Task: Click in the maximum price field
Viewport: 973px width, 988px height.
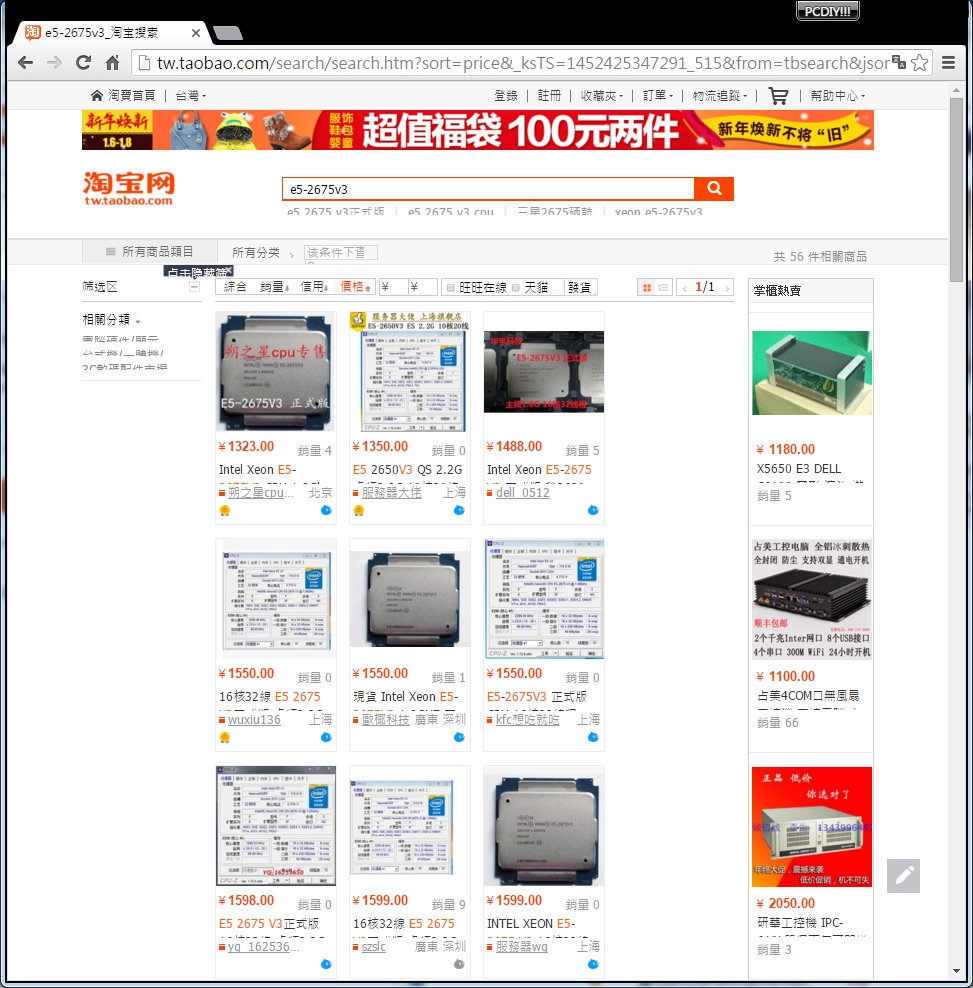Action: (422, 287)
